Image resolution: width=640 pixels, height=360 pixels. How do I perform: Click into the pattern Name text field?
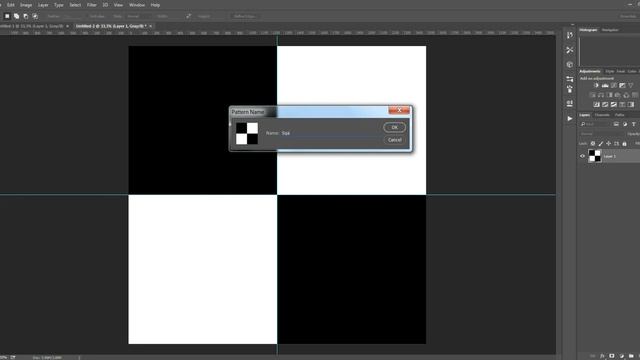coord(331,133)
